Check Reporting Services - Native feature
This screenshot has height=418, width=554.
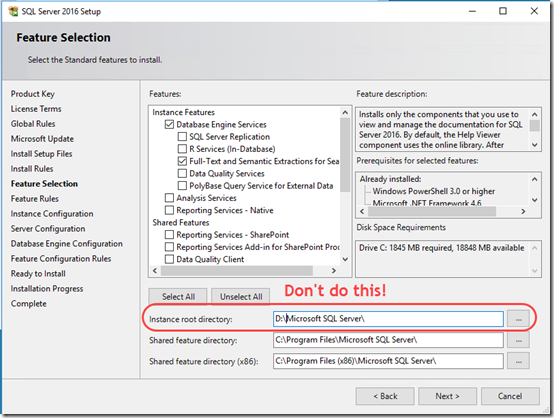click(x=169, y=210)
